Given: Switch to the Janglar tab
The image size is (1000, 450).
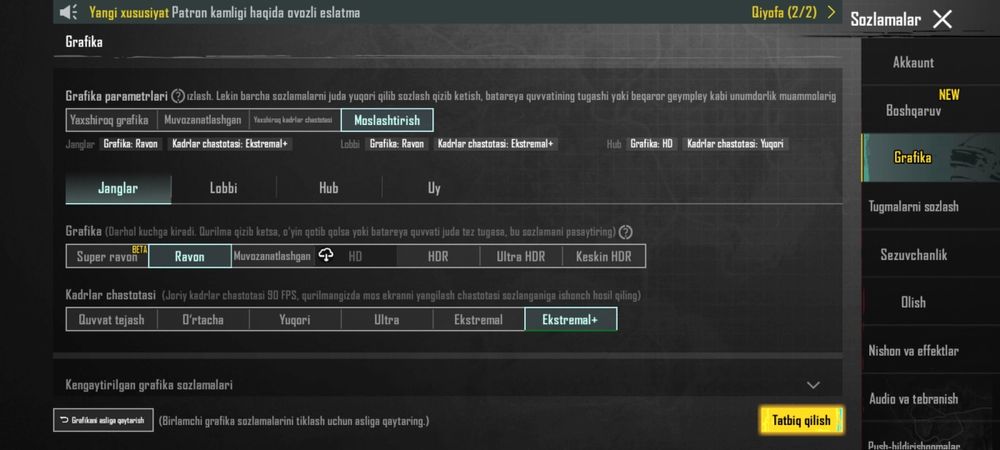Looking at the screenshot, I should click(118, 188).
